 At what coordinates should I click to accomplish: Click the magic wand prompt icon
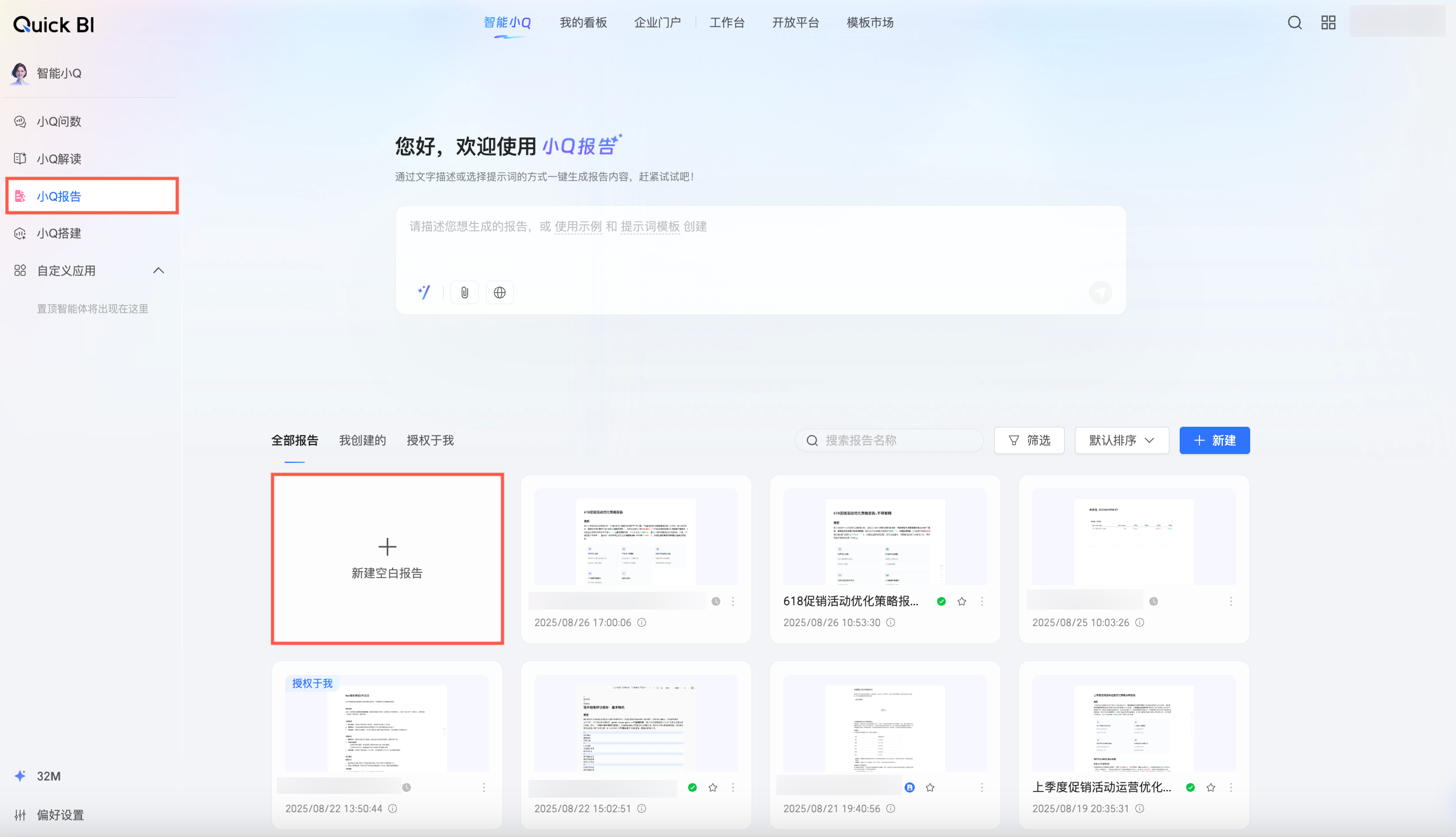424,292
